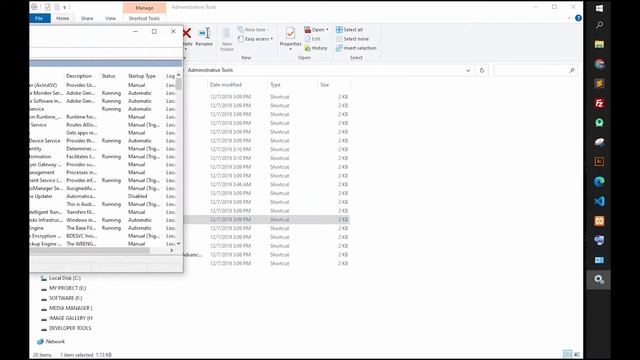Click the History icon in Open group
The height and width of the screenshot is (360, 640).
tap(316, 48)
